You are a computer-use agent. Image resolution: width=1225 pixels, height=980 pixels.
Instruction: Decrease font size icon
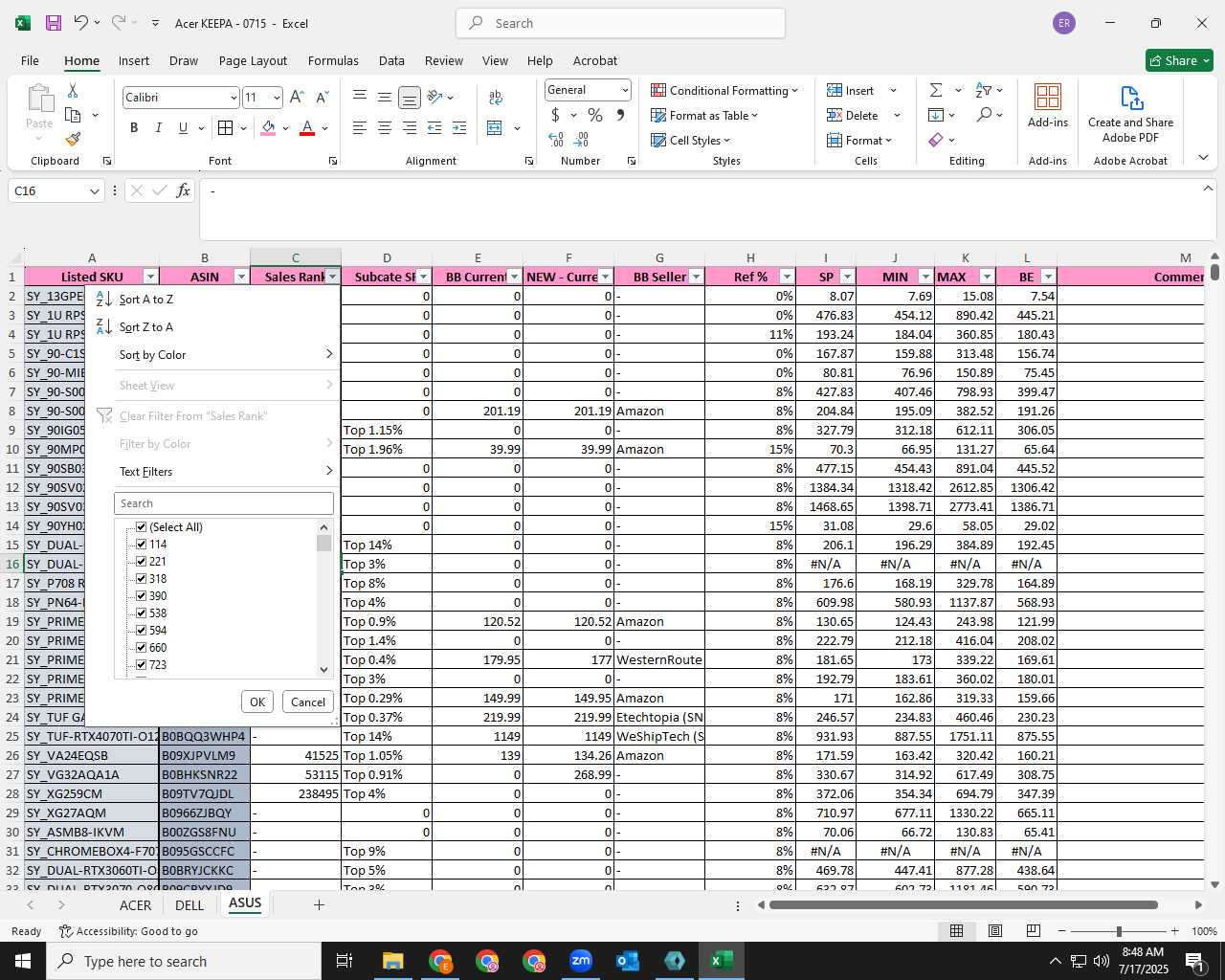(322, 97)
